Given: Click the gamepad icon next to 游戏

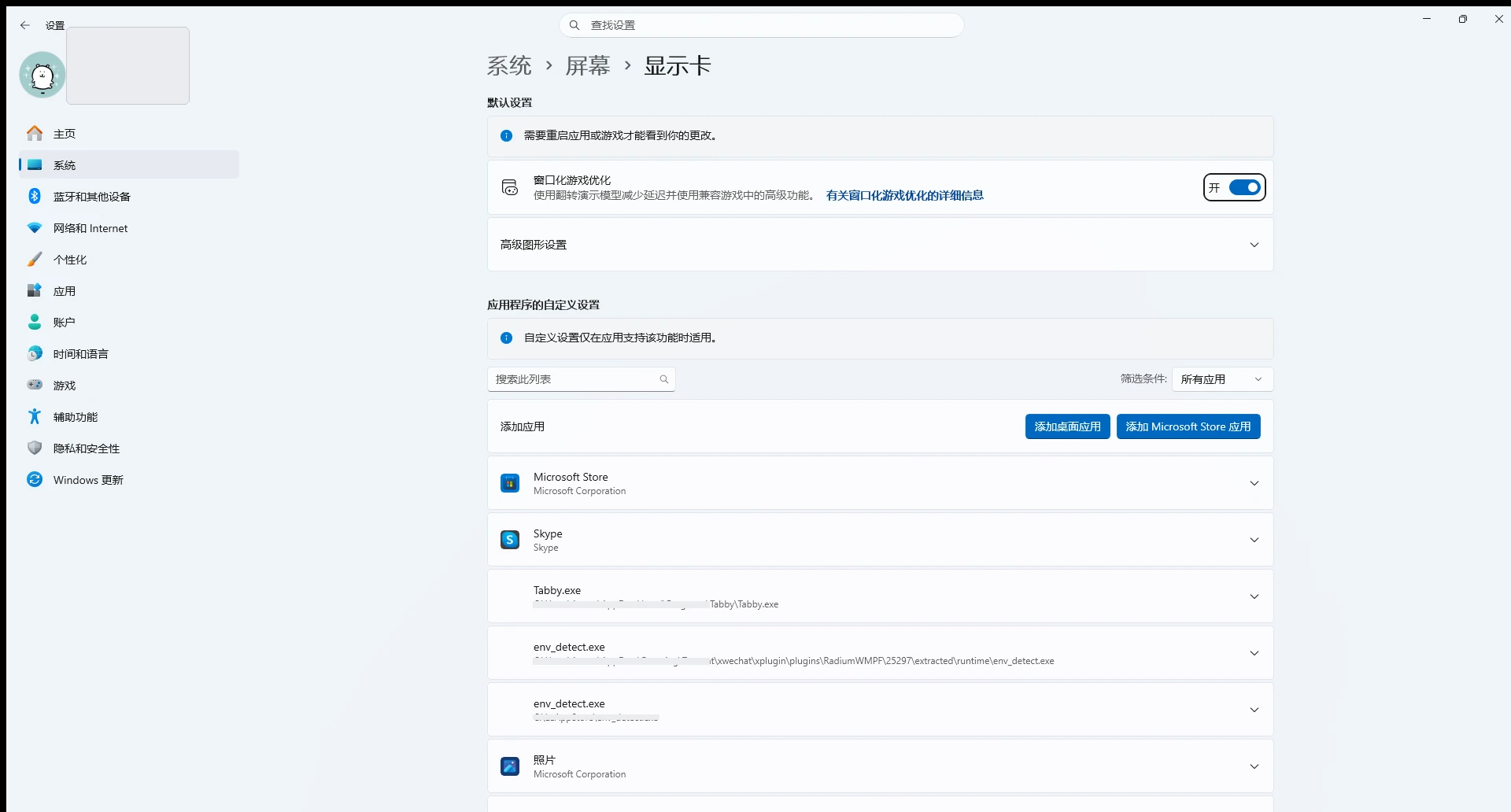Looking at the screenshot, I should coord(35,386).
